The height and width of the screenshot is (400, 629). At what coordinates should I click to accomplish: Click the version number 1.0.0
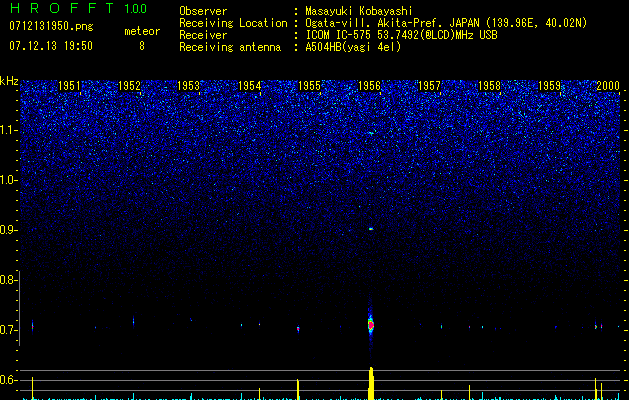[x=135, y=9]
